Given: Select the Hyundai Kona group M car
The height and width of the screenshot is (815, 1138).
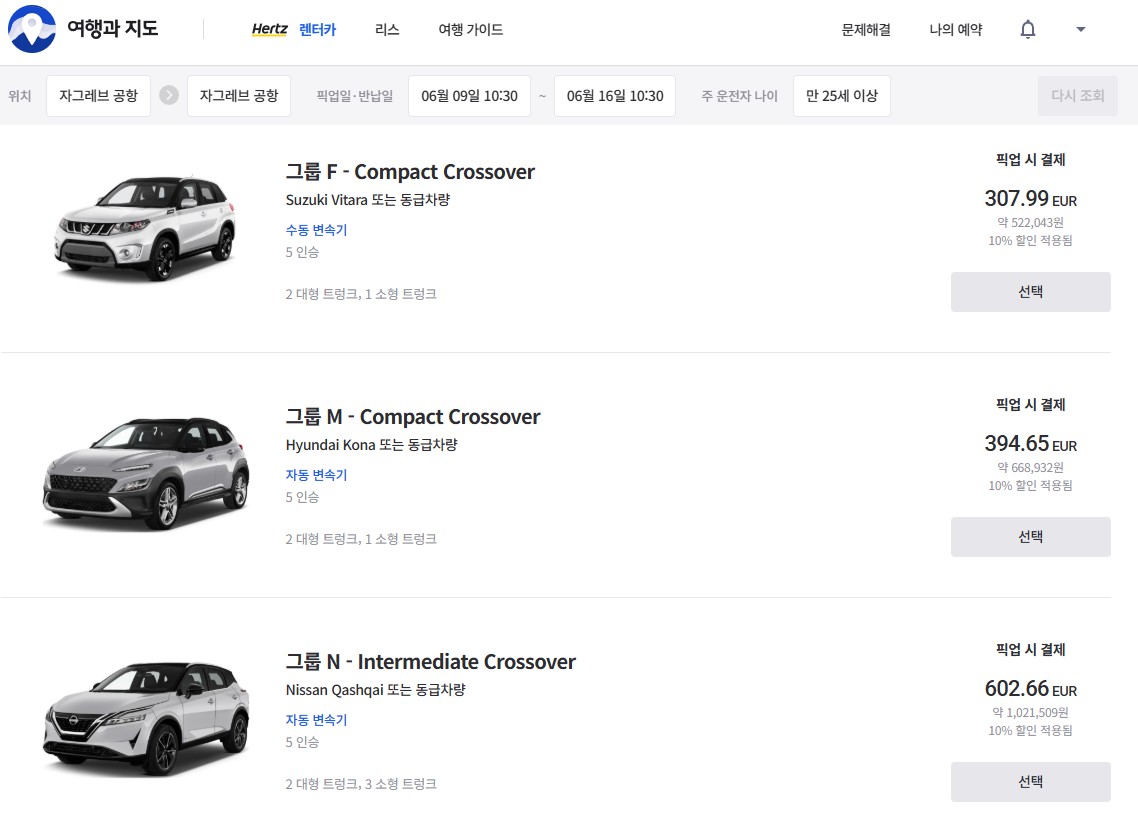Looking at the screenshot, I should click(x=1030, y=537).
